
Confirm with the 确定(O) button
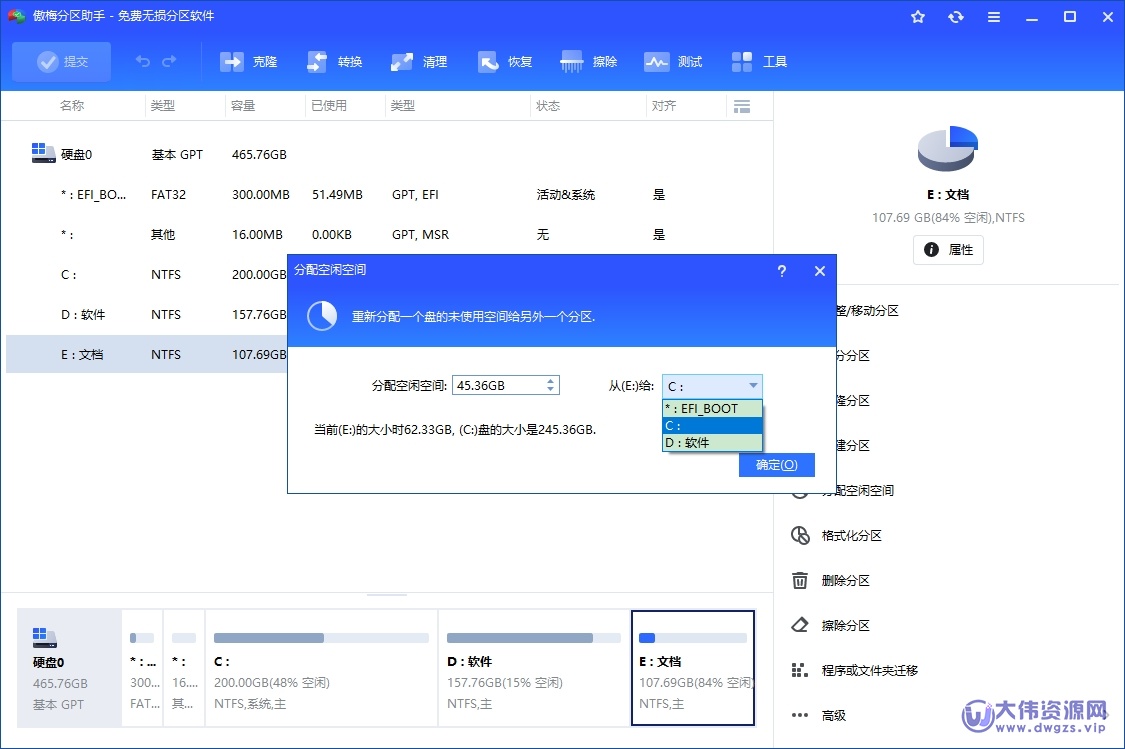[777, 464]
